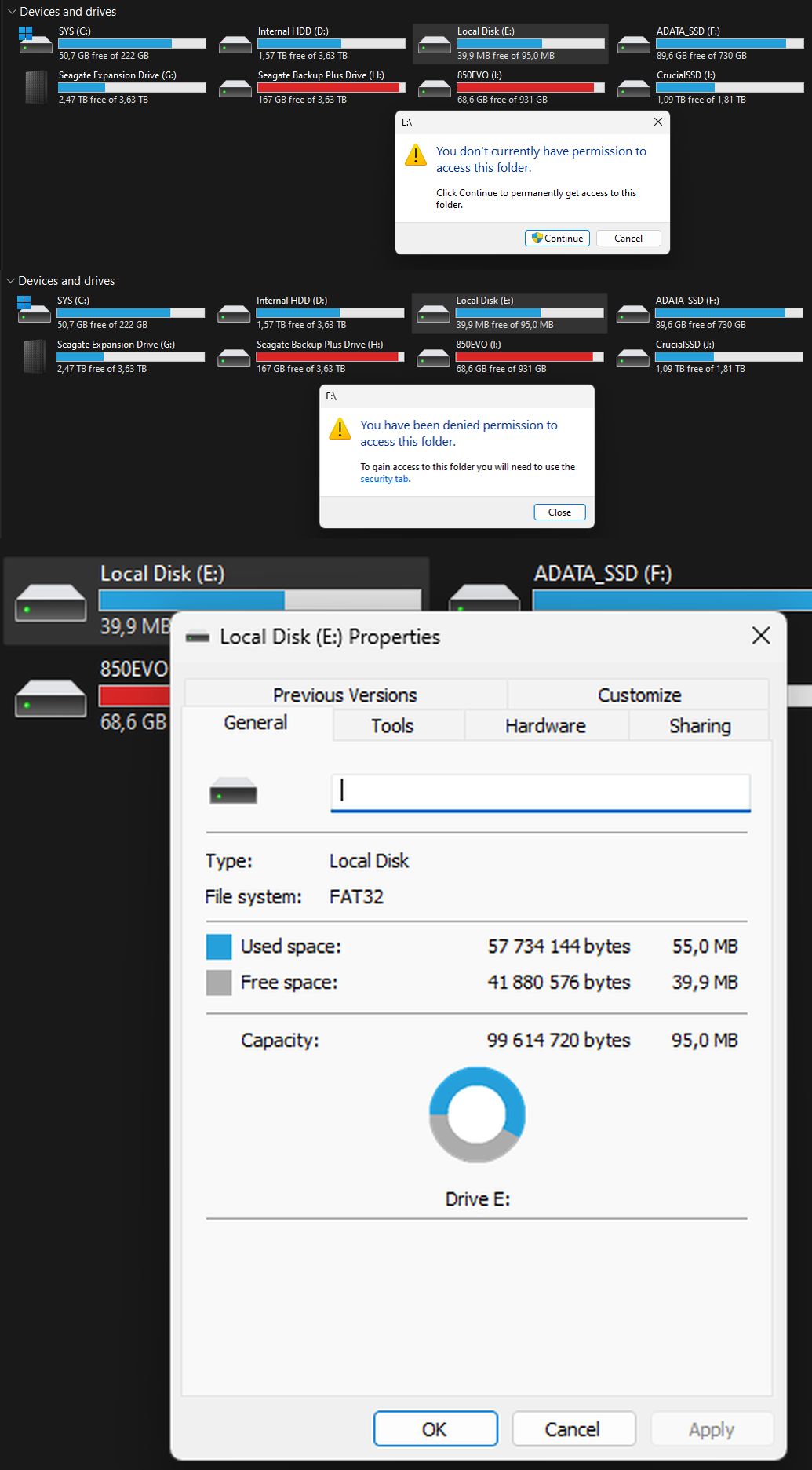The height and width of the screenshot is (1470, 812).
Task: Click large ADATA_SSD (F:) drive icon behind Properties
Action: (484, 598)
